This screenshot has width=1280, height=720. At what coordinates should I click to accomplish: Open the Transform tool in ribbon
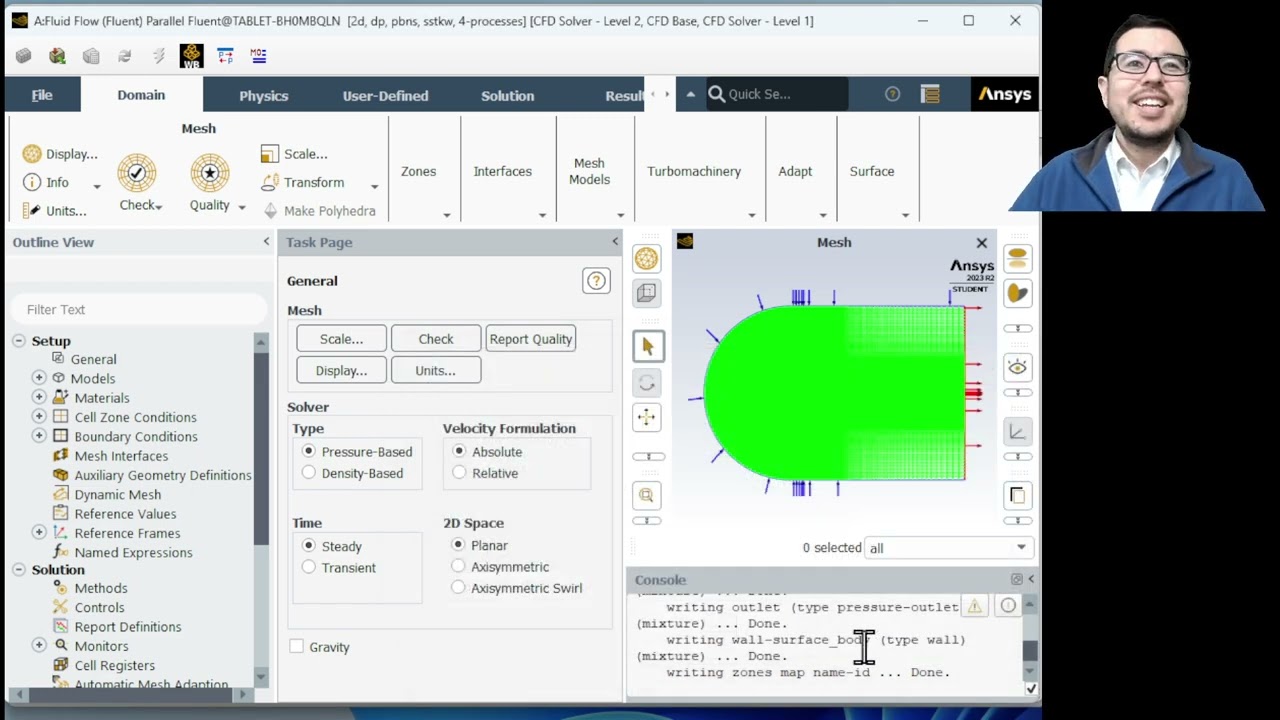pos(302,182)
